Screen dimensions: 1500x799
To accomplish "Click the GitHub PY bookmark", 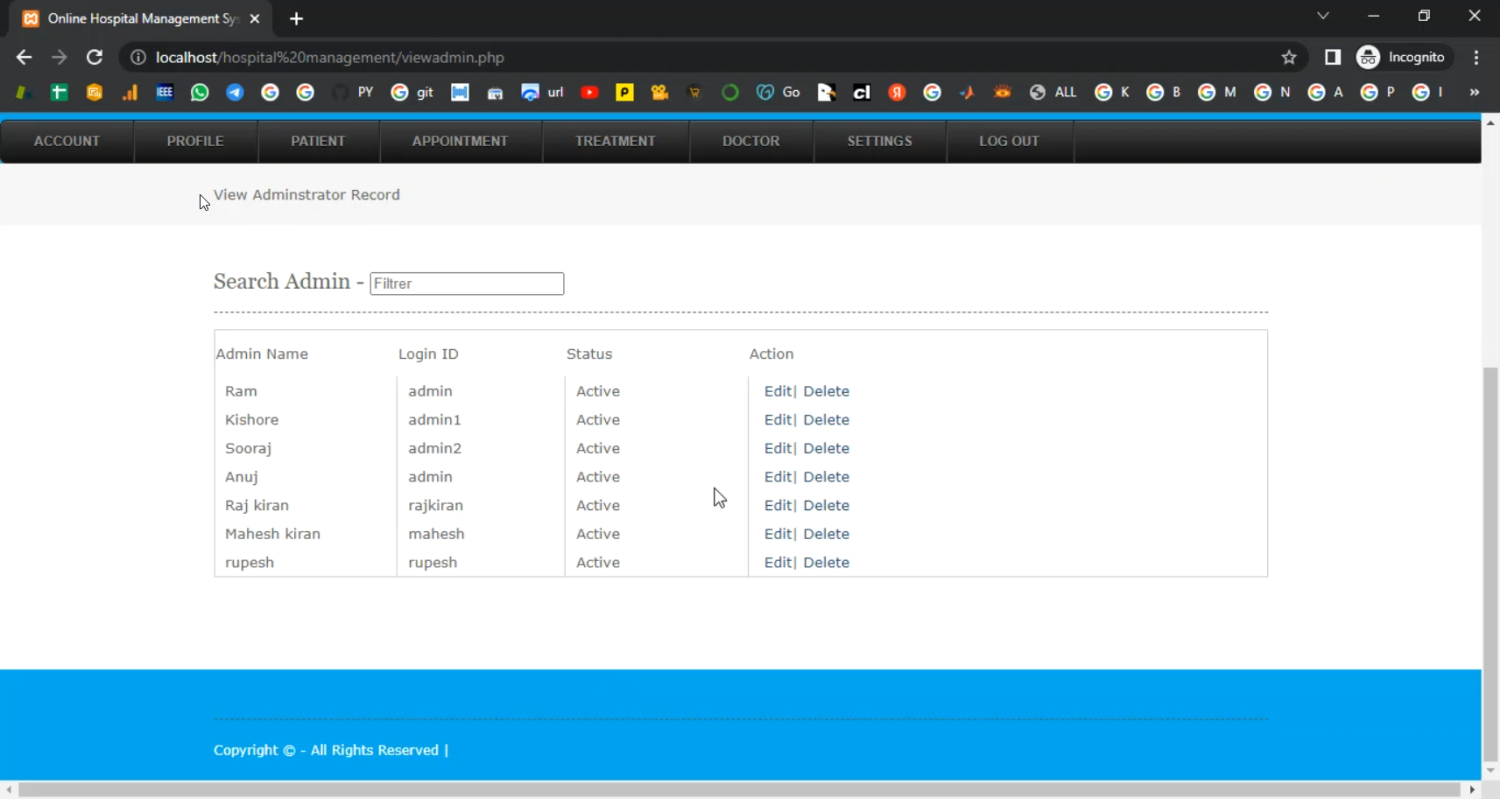I will tap(353, 92).
